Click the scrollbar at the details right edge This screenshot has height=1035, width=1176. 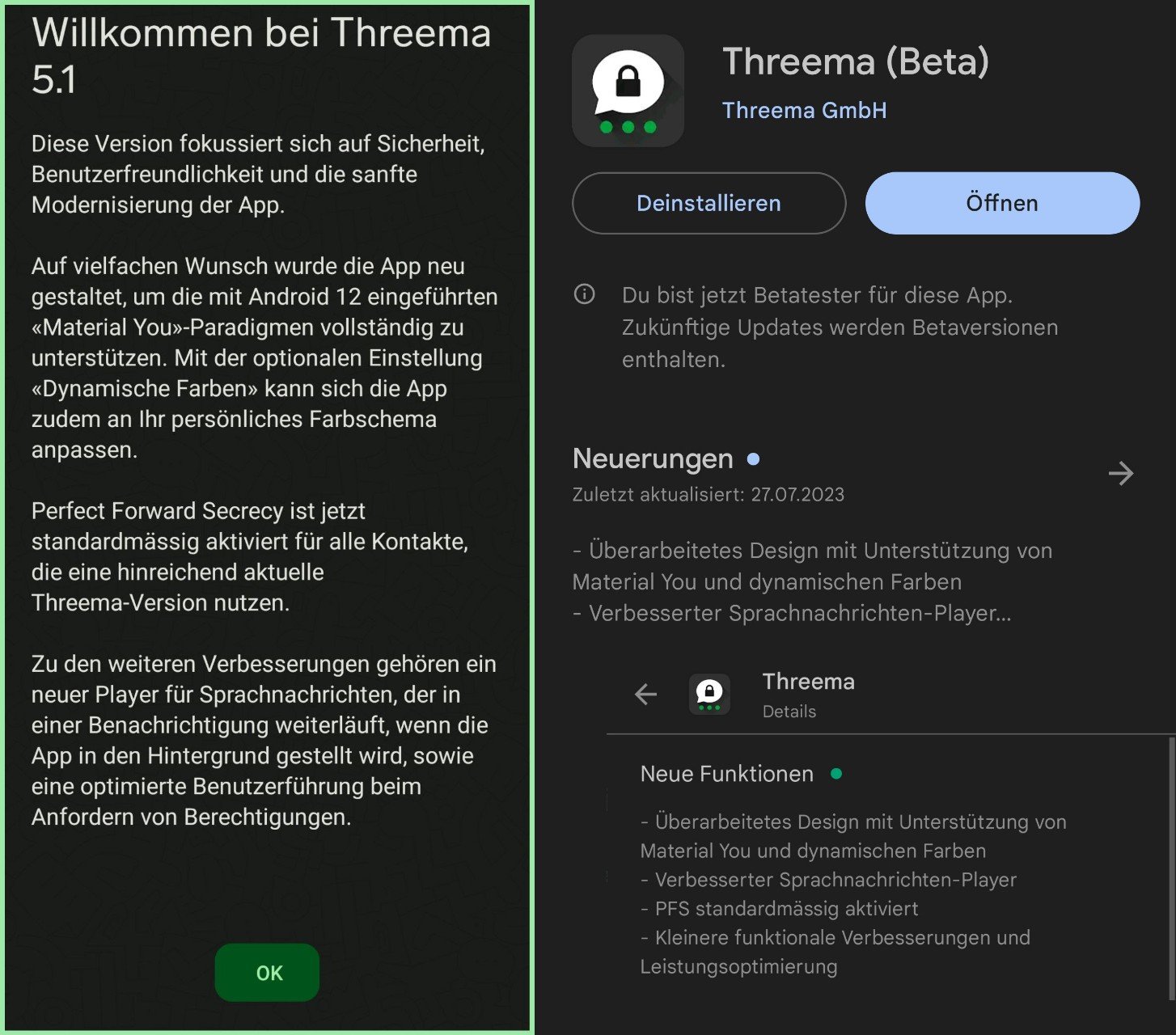(x=1170, y=865)
